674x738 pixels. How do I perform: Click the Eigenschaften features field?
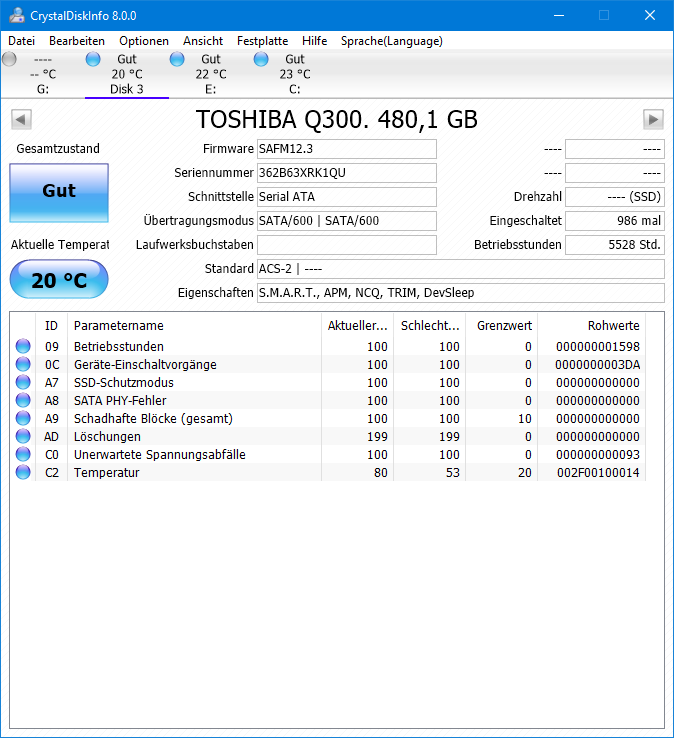pyautogui.click(x=461, y=293)
